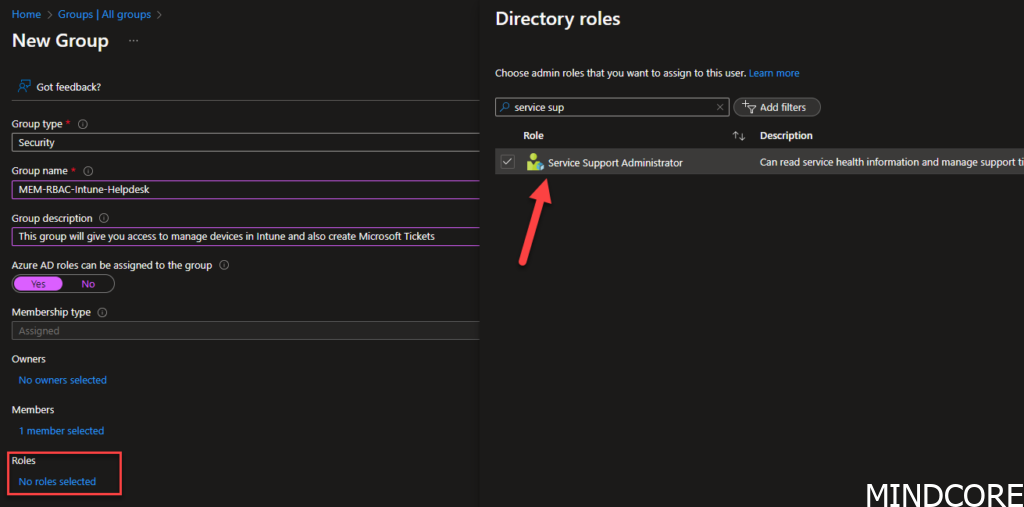Sort by the Role column header
The image size is (1024, 507).
click(533, 136)
